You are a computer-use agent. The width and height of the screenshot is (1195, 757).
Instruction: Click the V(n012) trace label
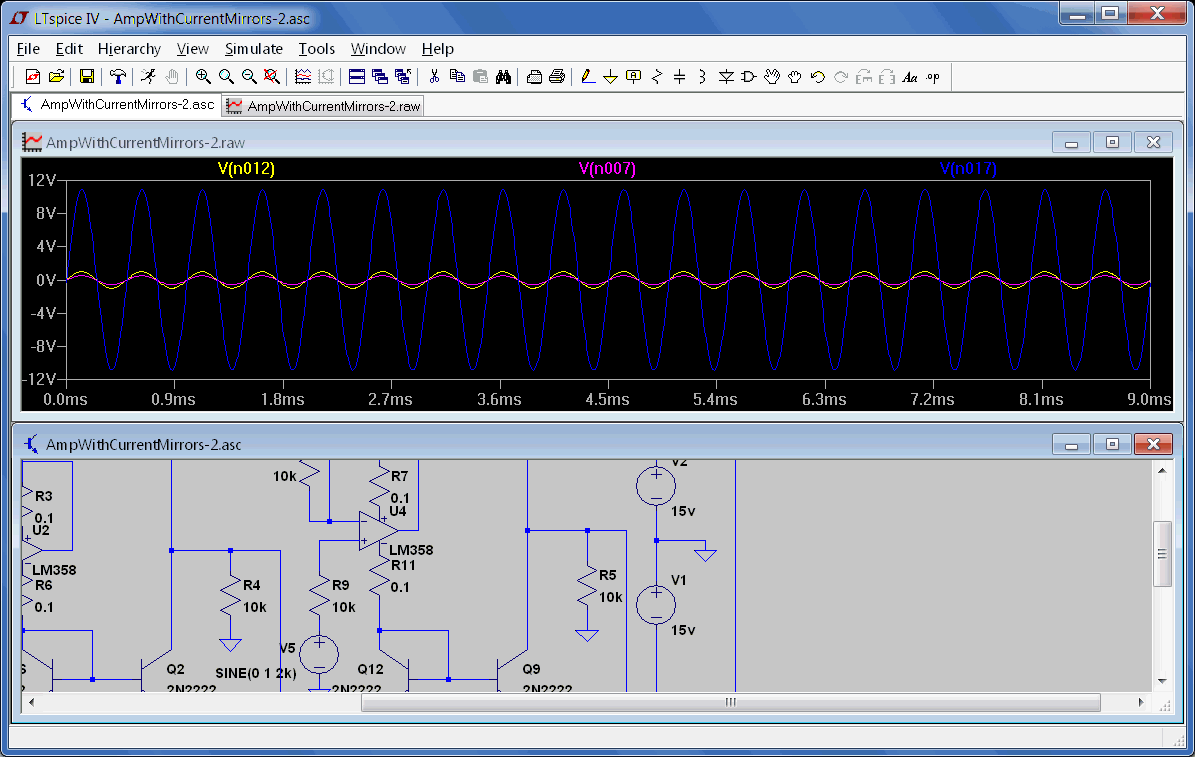coord(246,168)
